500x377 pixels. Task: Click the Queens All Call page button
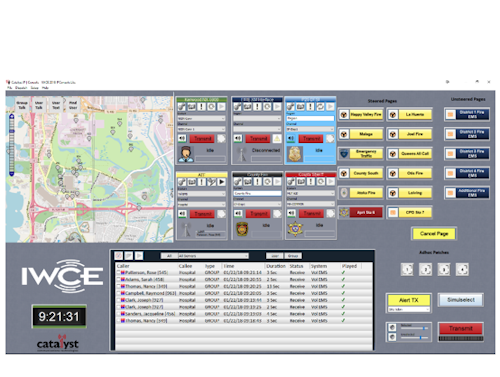(x=415, y=154)
